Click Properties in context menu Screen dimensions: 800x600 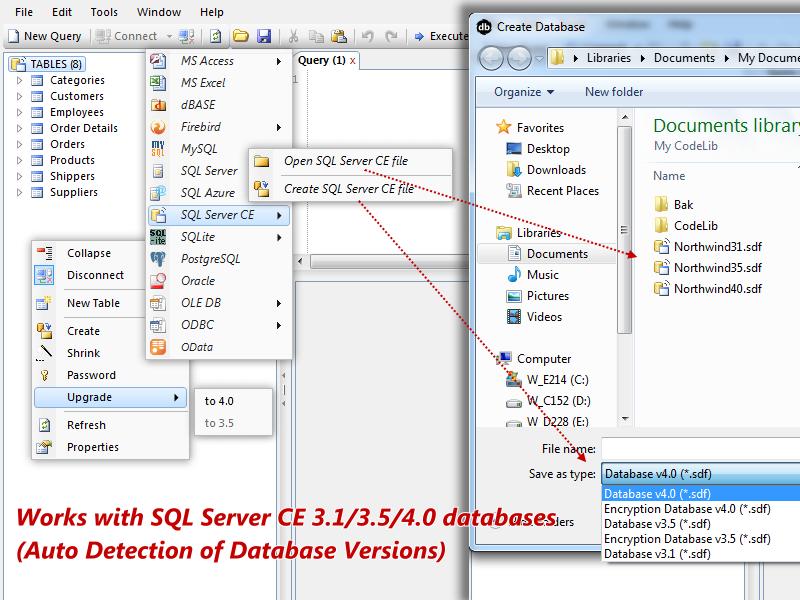tap(110, 447)
